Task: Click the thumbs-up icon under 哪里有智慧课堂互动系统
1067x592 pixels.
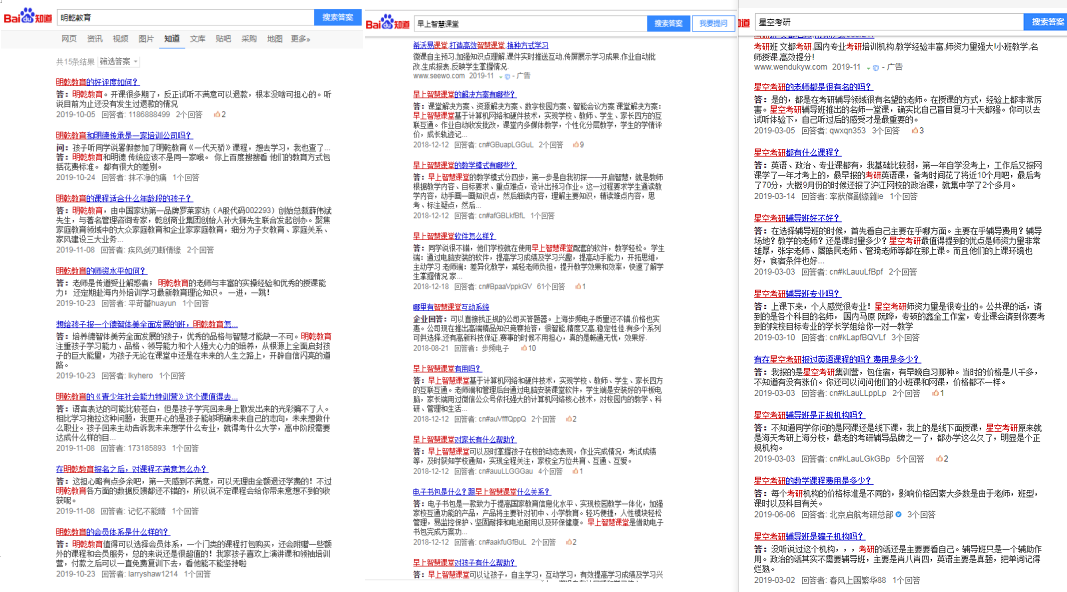Action: [524, 348]
